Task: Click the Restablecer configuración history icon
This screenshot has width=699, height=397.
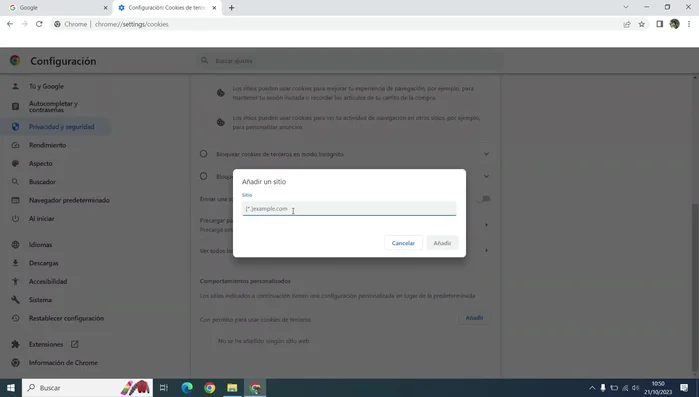Action: (x=16, y=319)
